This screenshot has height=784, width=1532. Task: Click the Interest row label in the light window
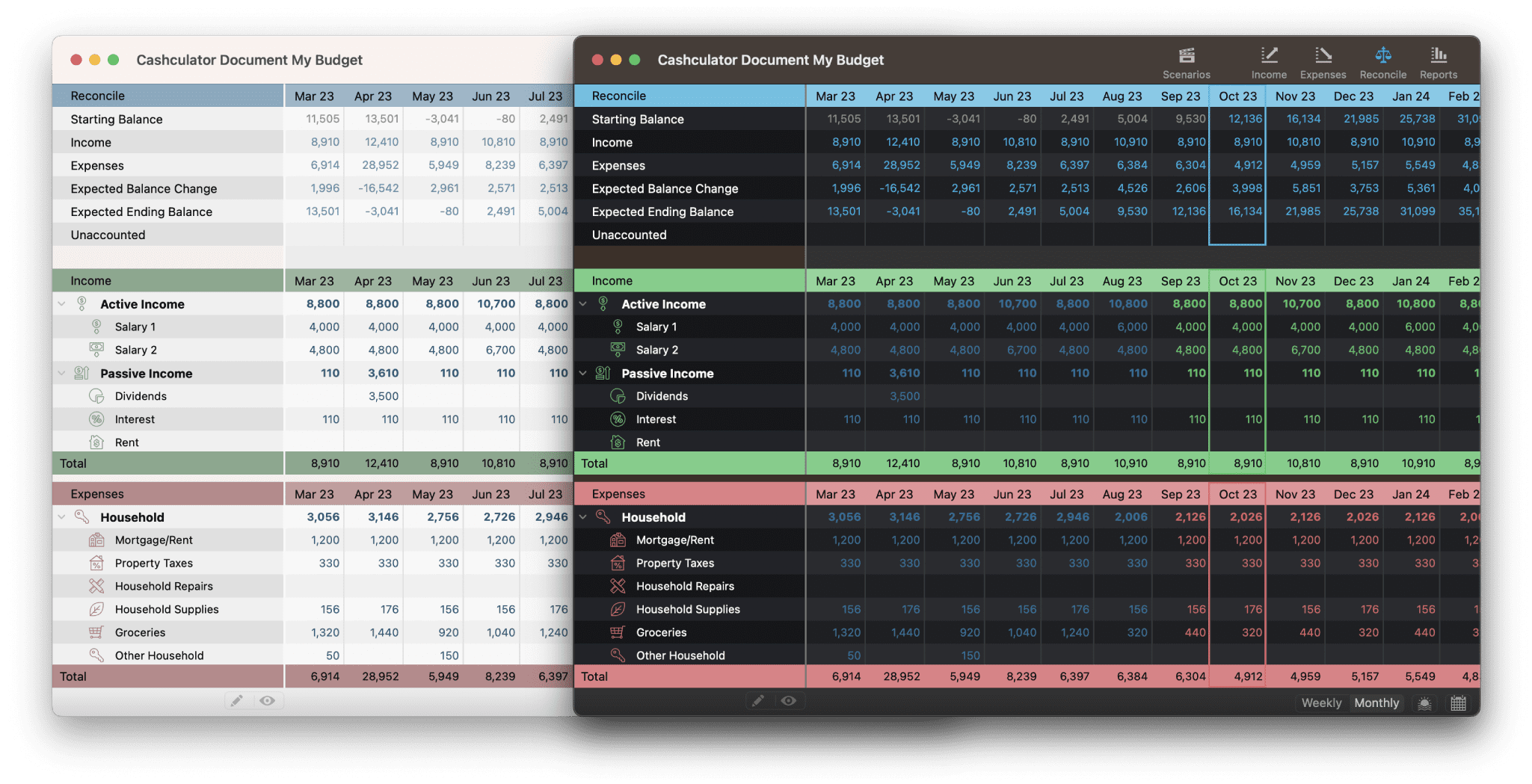[x=135, y=419]
